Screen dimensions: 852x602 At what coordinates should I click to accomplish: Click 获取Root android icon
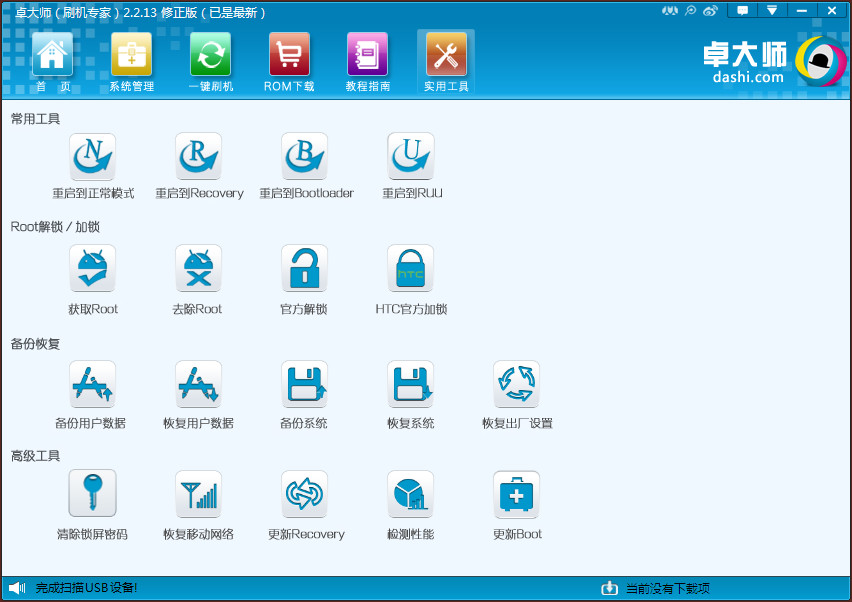tap(92, 268)
